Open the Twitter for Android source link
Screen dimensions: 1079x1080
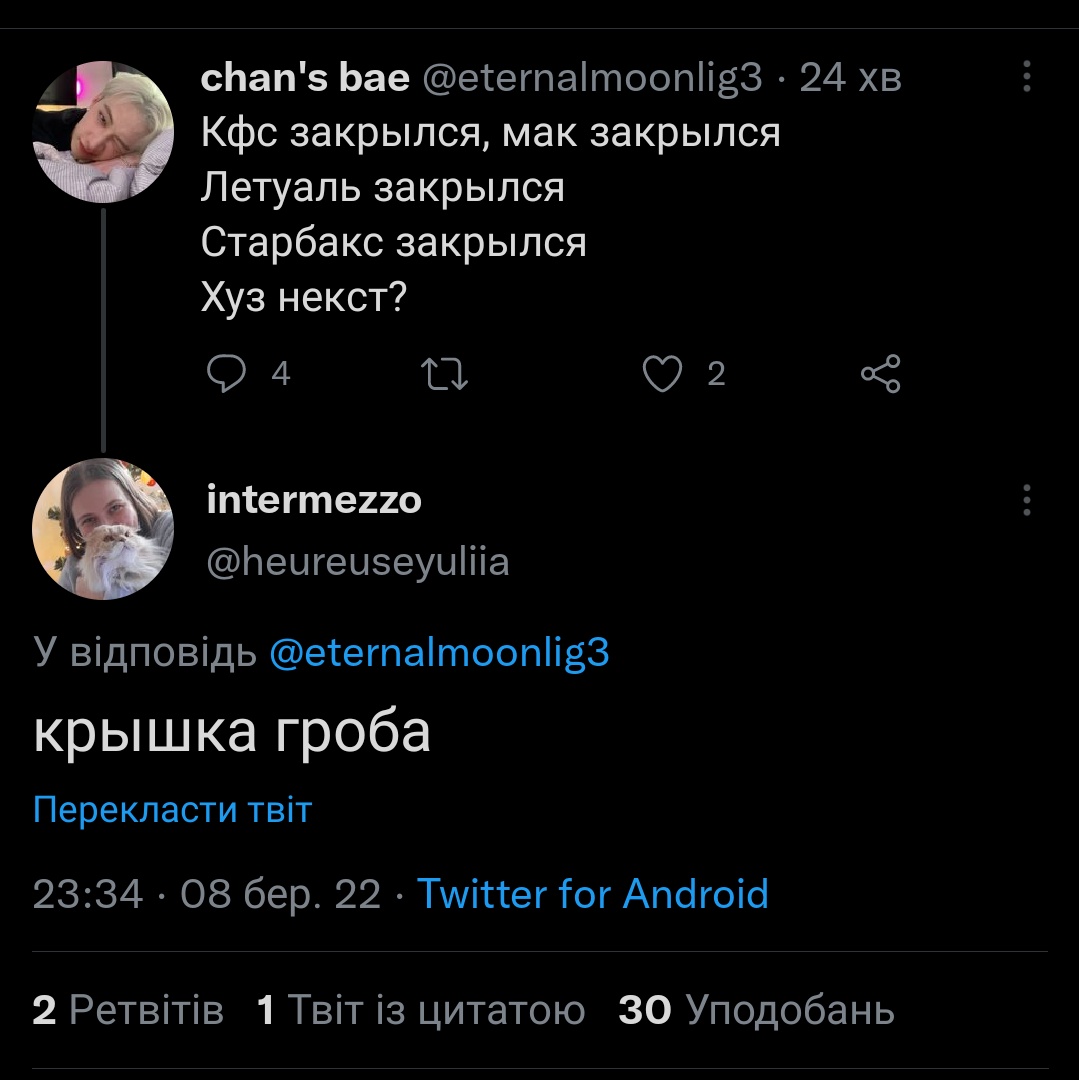pyautogui.click(x=592, y=893)
